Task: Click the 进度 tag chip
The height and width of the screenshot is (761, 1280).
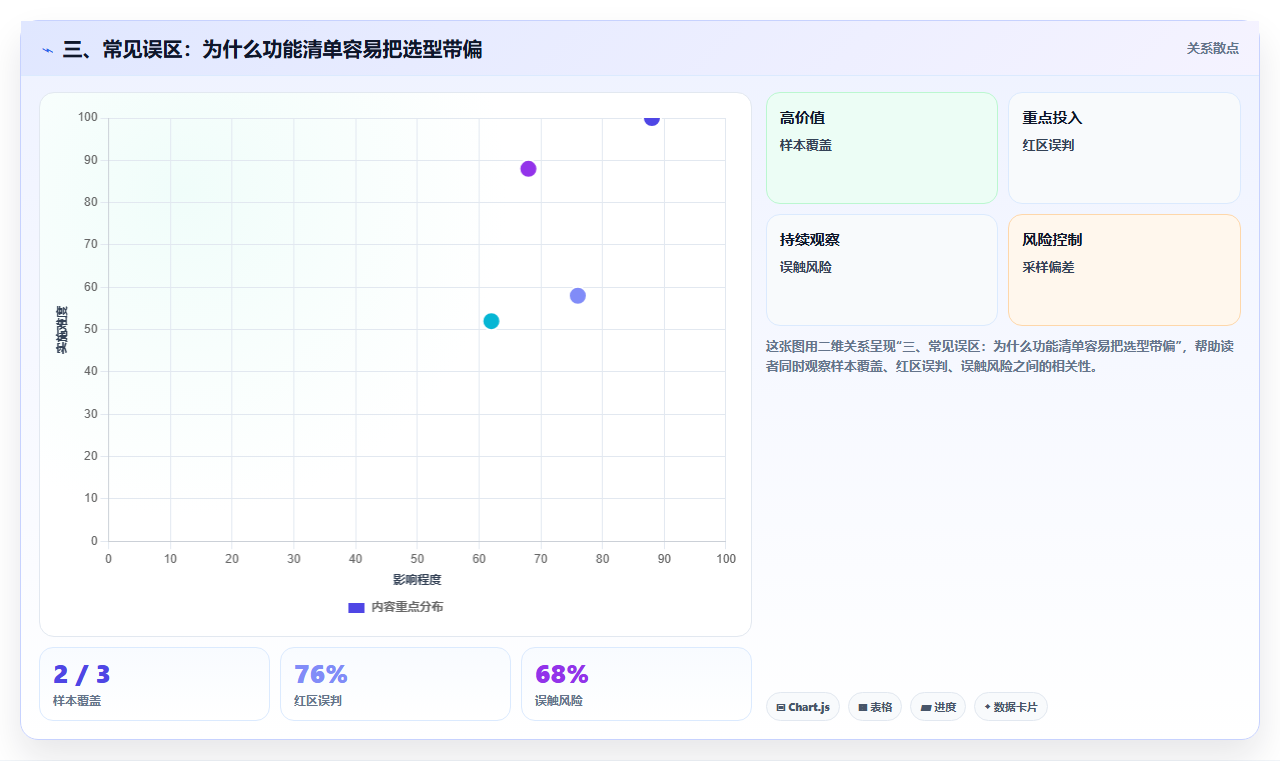Action: coord(938,707)
